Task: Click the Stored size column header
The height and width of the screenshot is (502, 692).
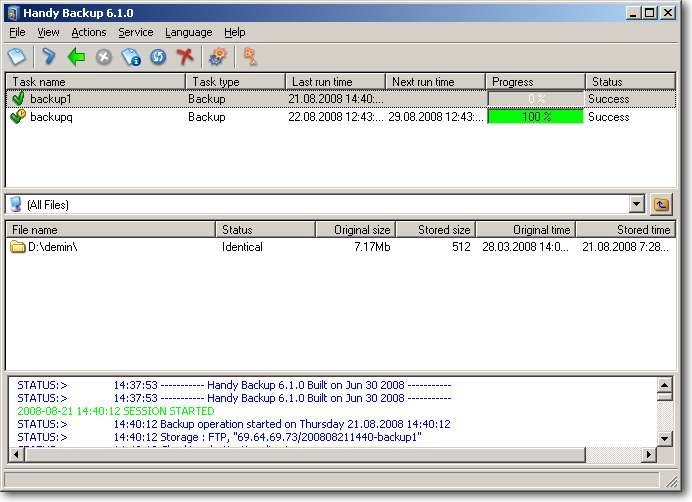Action: [436, 230]
